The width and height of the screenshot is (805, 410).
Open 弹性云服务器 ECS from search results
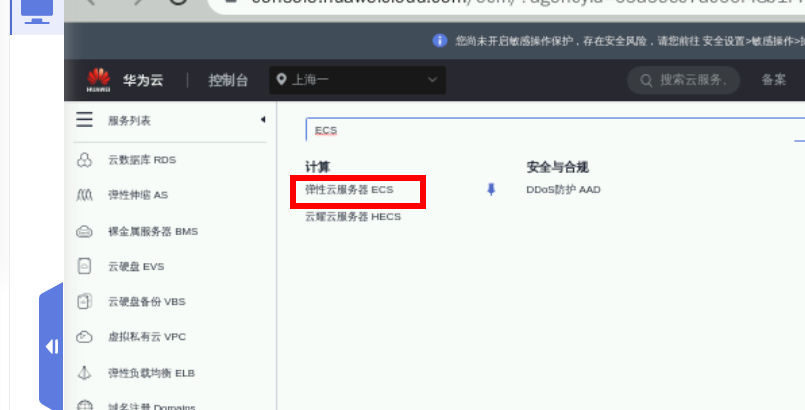click(x=349, y=190)
